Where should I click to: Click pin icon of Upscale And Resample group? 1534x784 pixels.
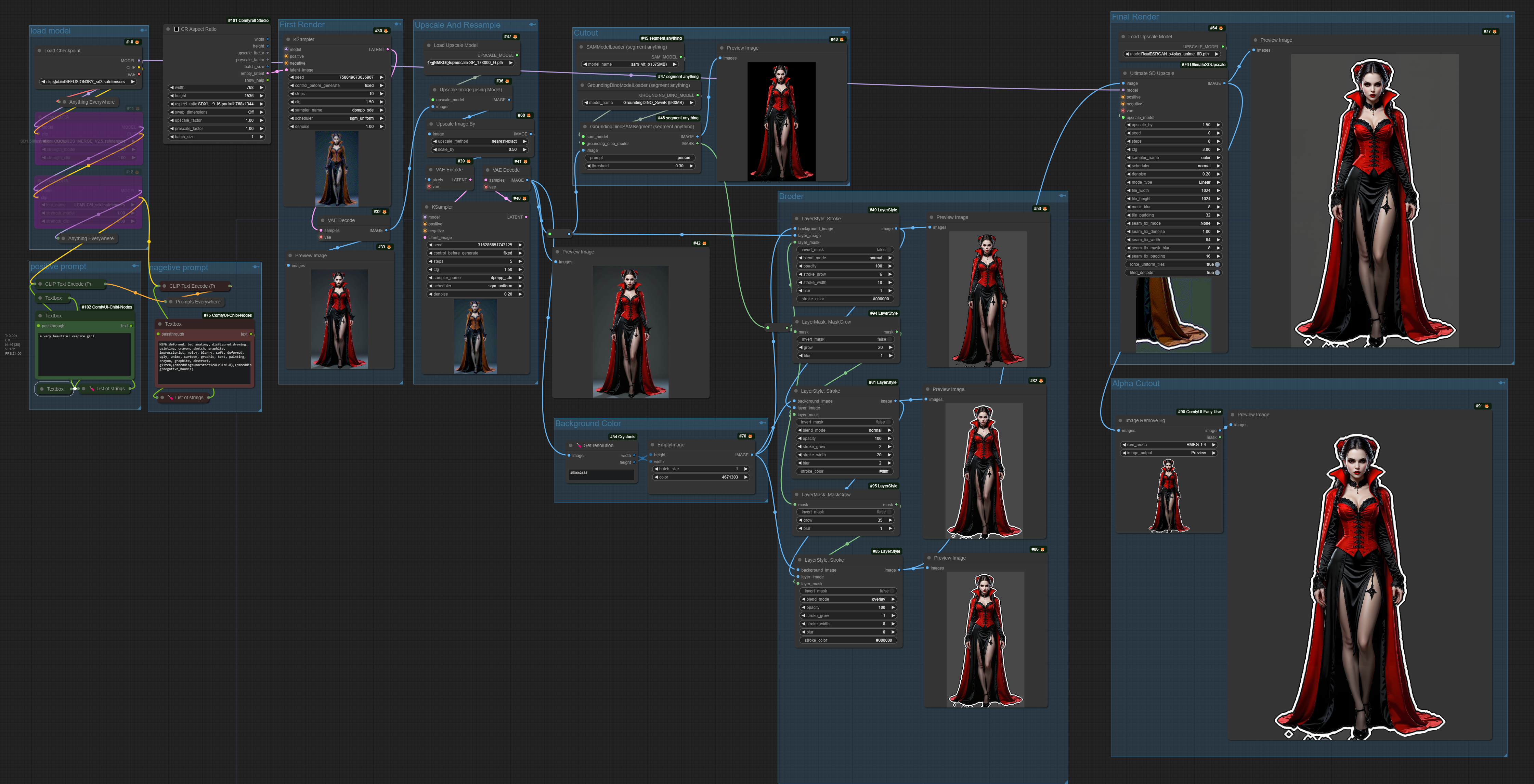tap(532, 24)
